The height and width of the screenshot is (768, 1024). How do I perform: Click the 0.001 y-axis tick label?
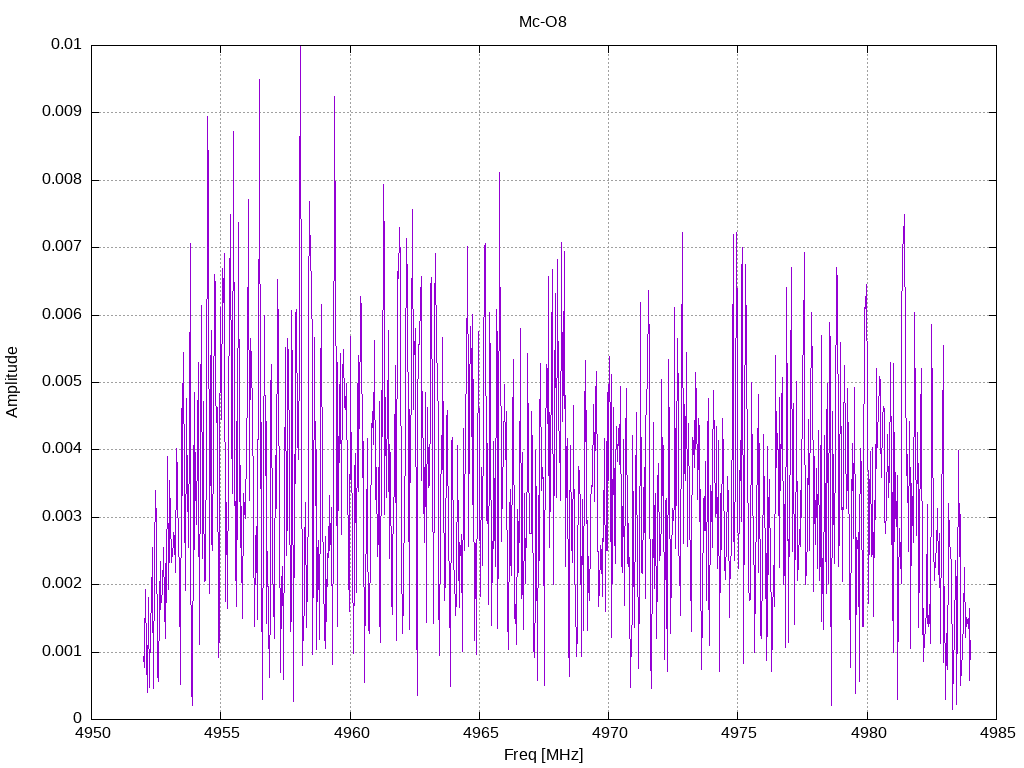click(x=62, y=651)
